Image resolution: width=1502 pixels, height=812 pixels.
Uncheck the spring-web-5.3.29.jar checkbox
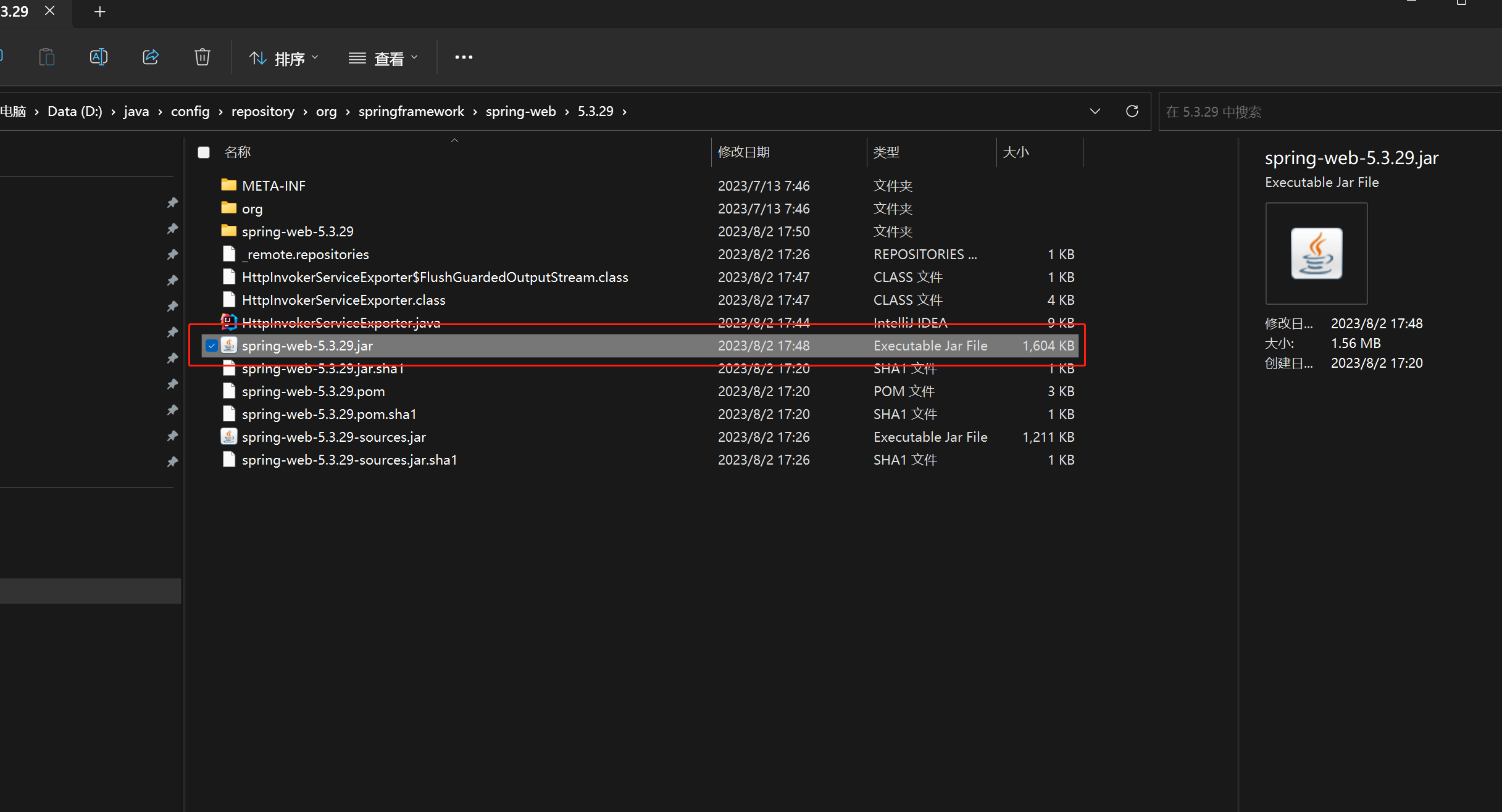tap(211, 346)
